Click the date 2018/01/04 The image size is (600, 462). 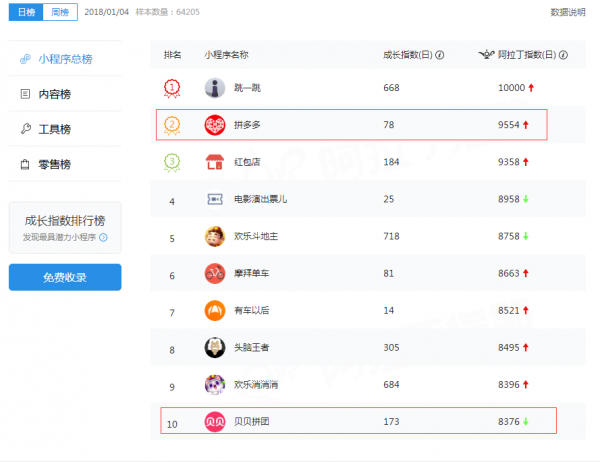coord(106,12)
